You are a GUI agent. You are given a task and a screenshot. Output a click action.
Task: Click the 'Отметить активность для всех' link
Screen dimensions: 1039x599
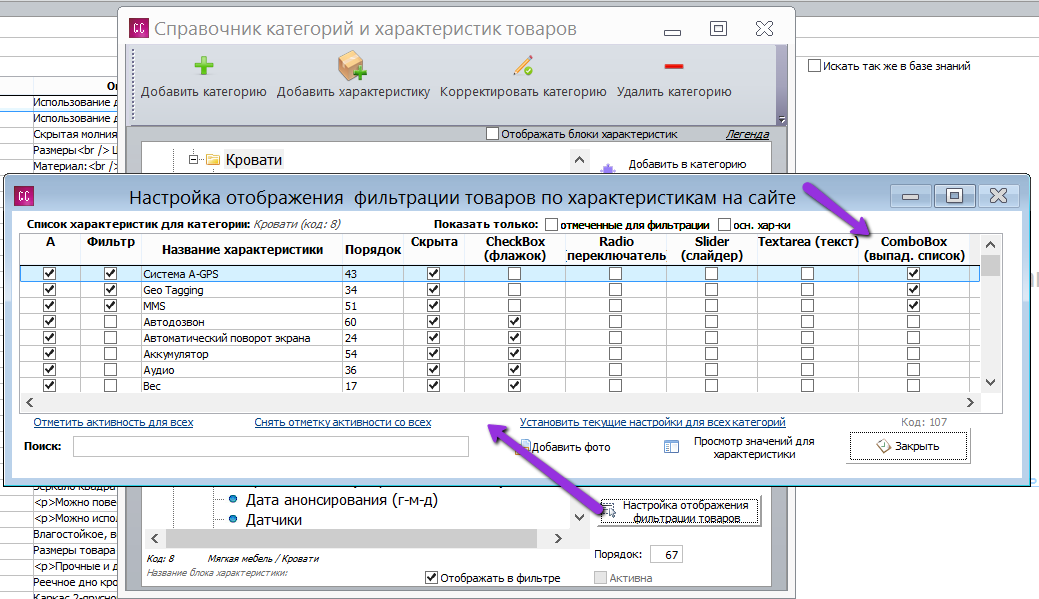tap(113, 422)
